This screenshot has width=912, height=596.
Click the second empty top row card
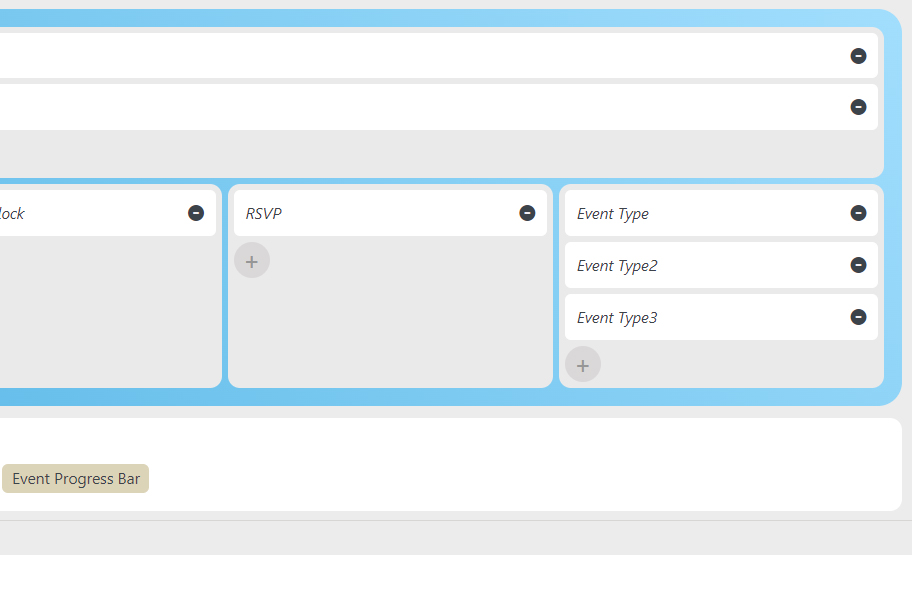439,107
